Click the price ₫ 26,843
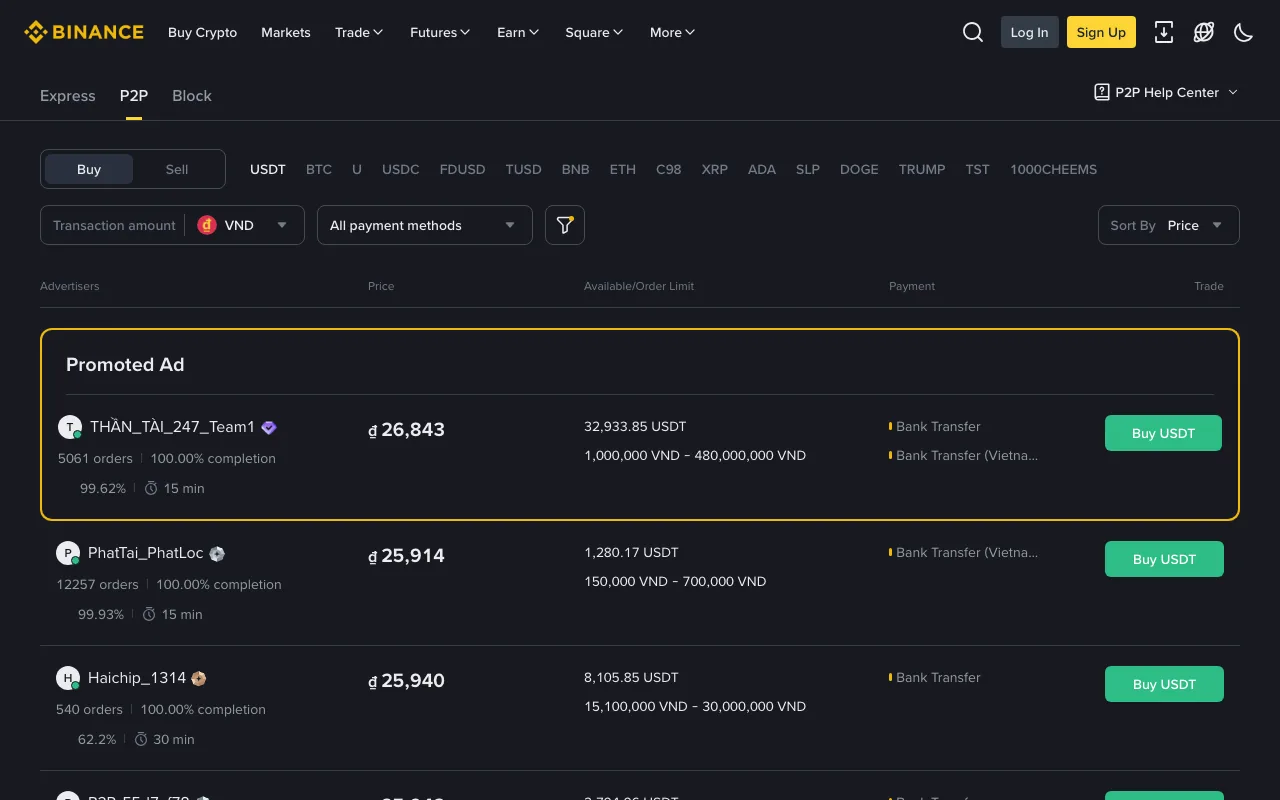 click(406, 430)
